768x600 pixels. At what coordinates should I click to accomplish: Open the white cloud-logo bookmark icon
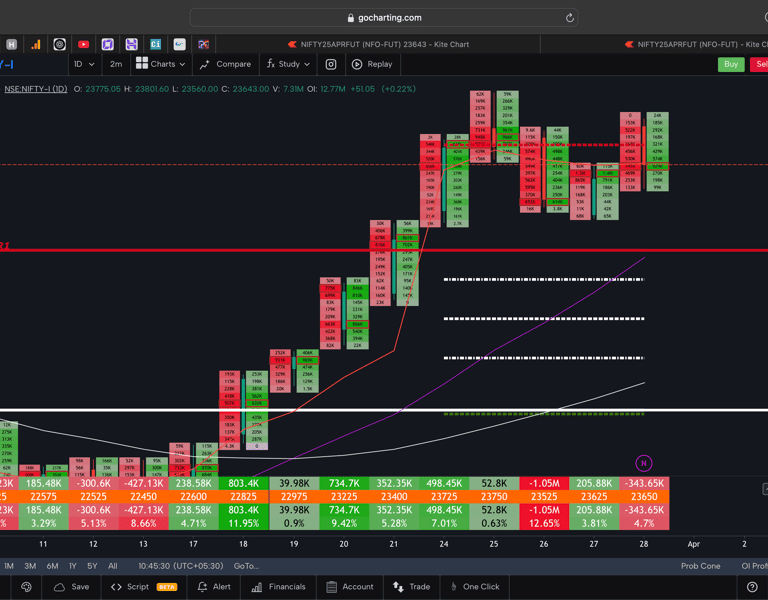(179, 45)
